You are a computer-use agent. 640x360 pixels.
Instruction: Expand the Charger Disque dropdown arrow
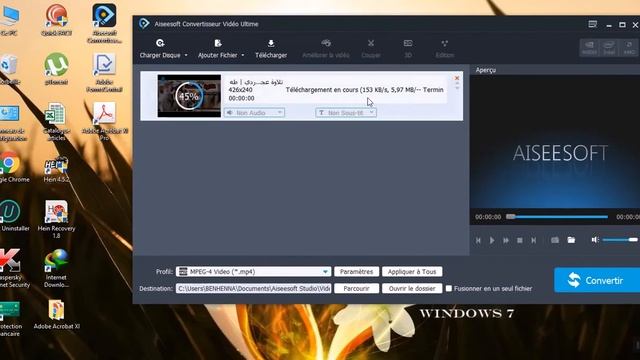186,55
